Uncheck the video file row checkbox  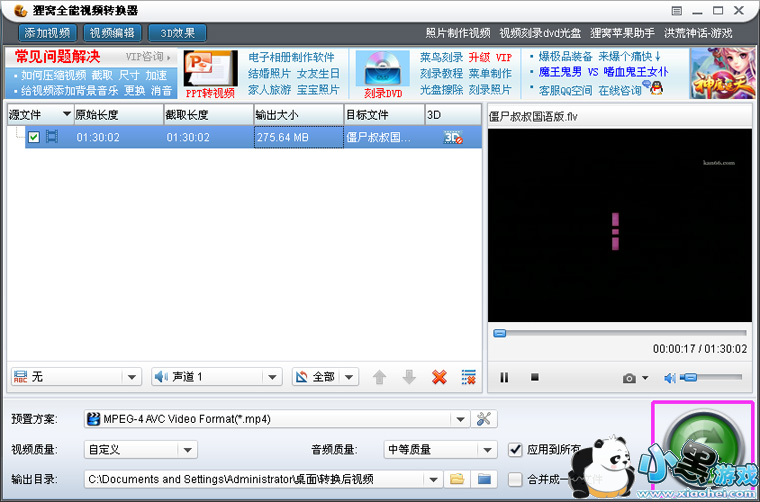(x=33, y=137)
